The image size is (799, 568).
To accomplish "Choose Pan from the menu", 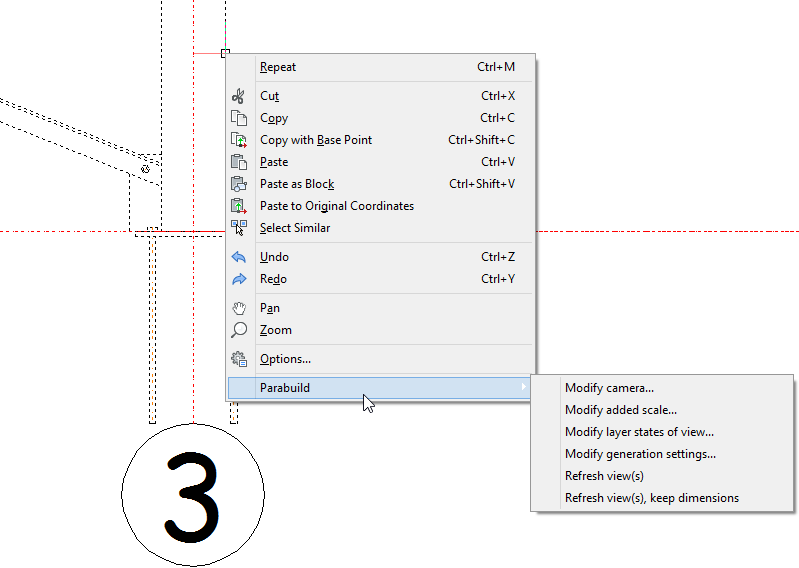I will coord(380,308).
